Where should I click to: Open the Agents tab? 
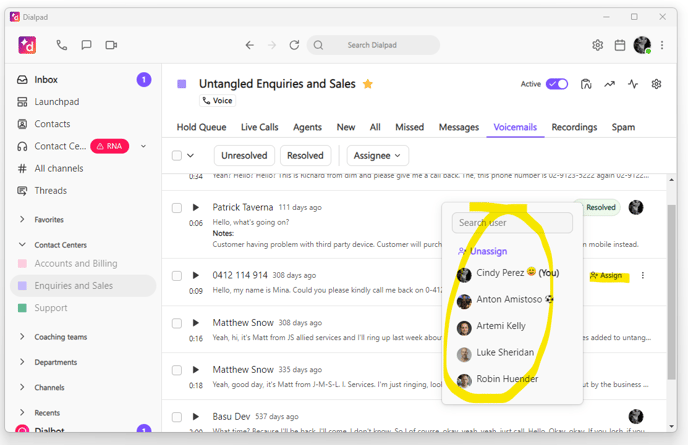[x=307, y=127]
